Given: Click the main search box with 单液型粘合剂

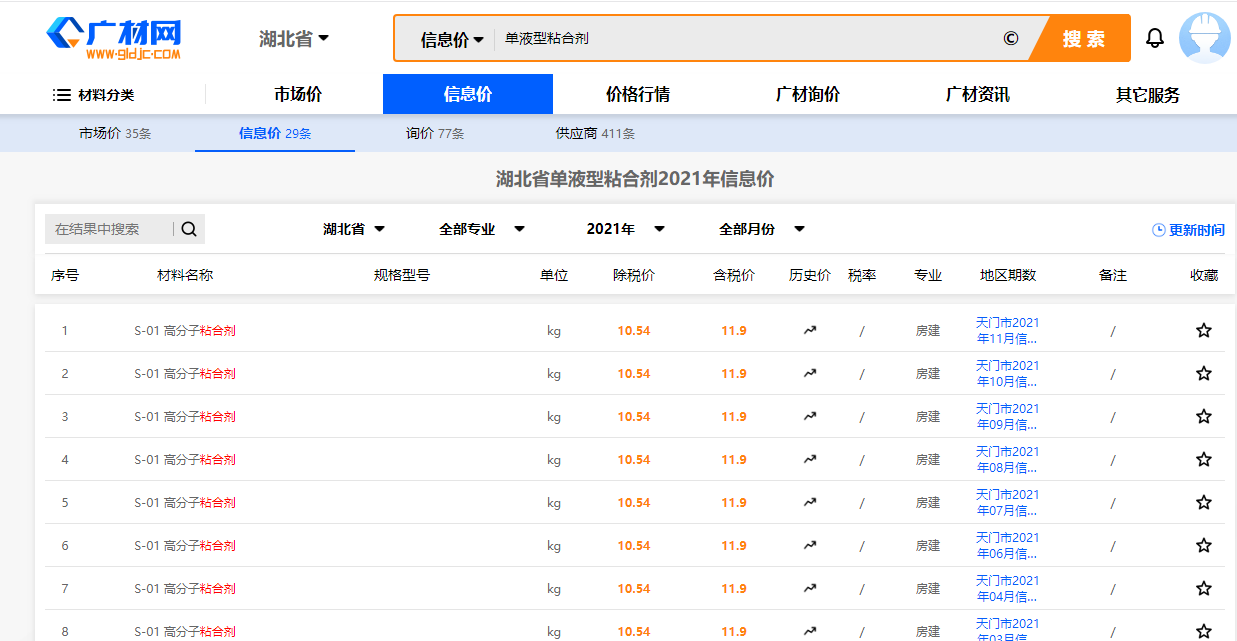Looking at the screenshot, I should 745,39.
